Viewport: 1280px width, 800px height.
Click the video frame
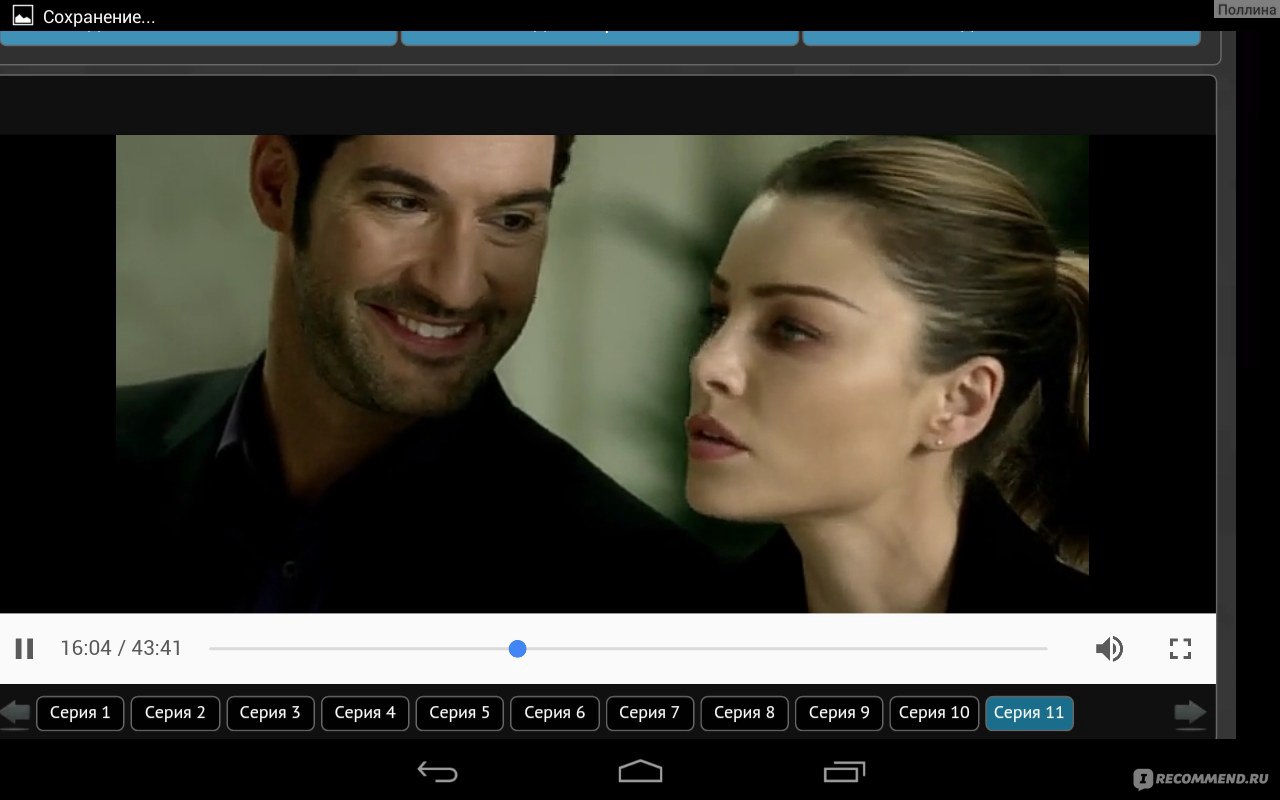602,374
